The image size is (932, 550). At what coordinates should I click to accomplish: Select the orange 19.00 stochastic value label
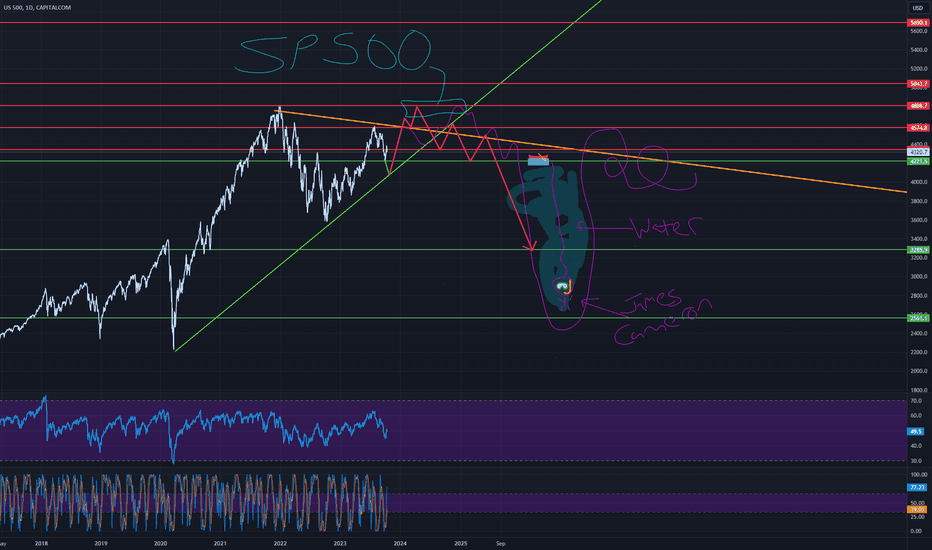click(x=917, y=510)
